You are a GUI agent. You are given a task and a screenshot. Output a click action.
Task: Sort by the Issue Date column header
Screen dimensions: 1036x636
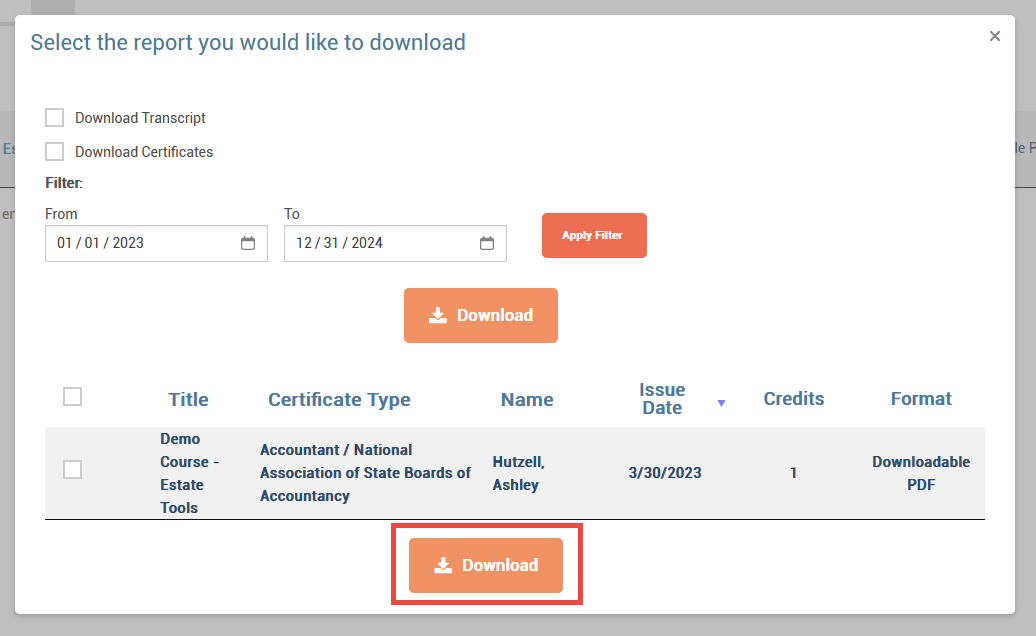pyautogui.click(x=663, y=399)
